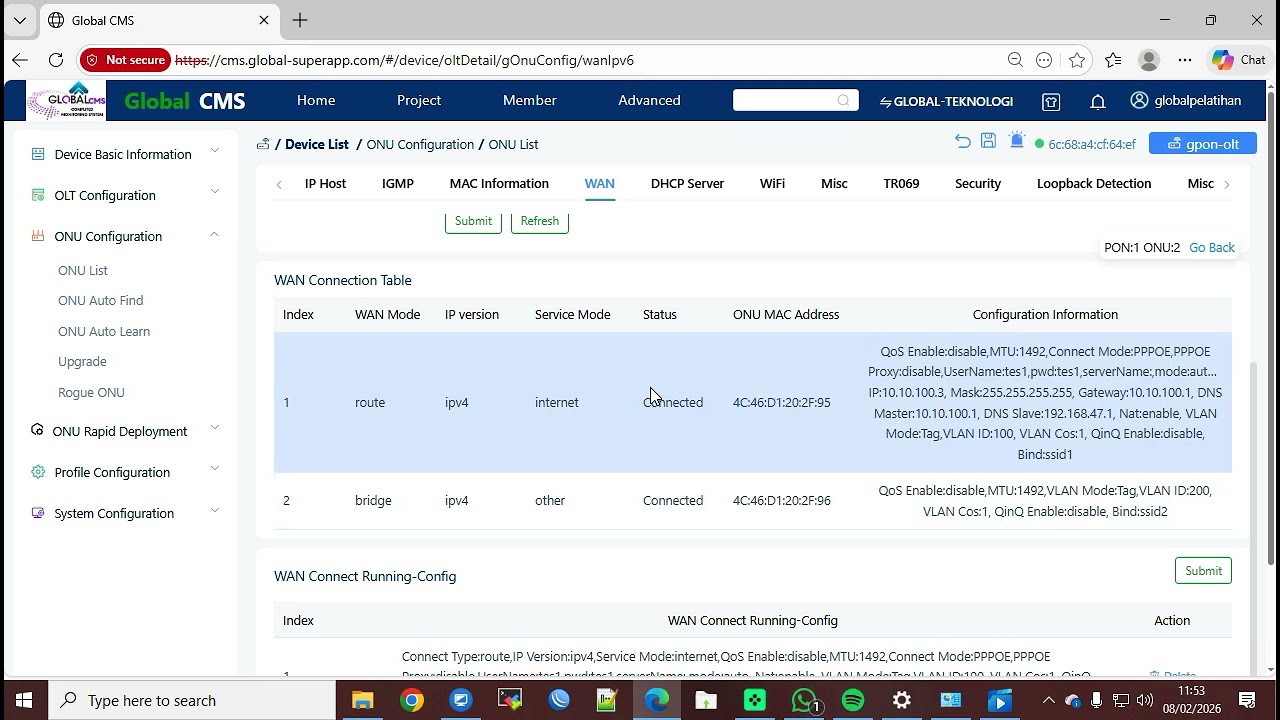The image size is (1280, 720).
Task: Click Submit in WAN Connect Running-Config
Action: [1203, 571]
